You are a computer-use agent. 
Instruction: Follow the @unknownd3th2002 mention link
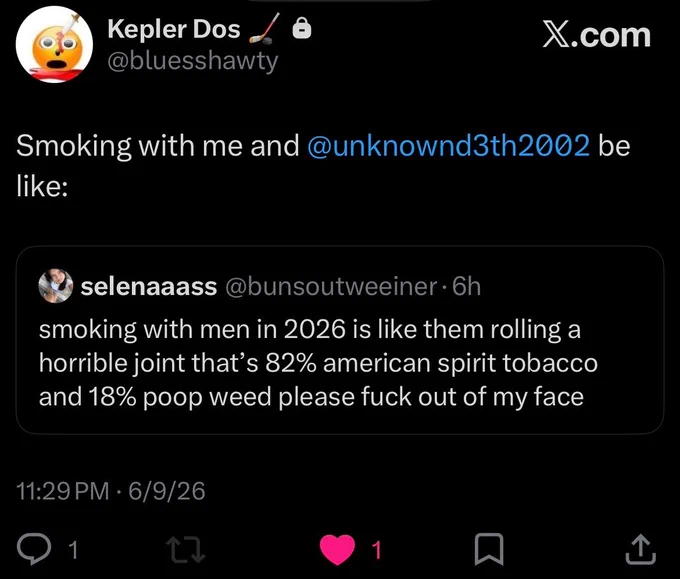pyautogui.click(x=449, y=145)
